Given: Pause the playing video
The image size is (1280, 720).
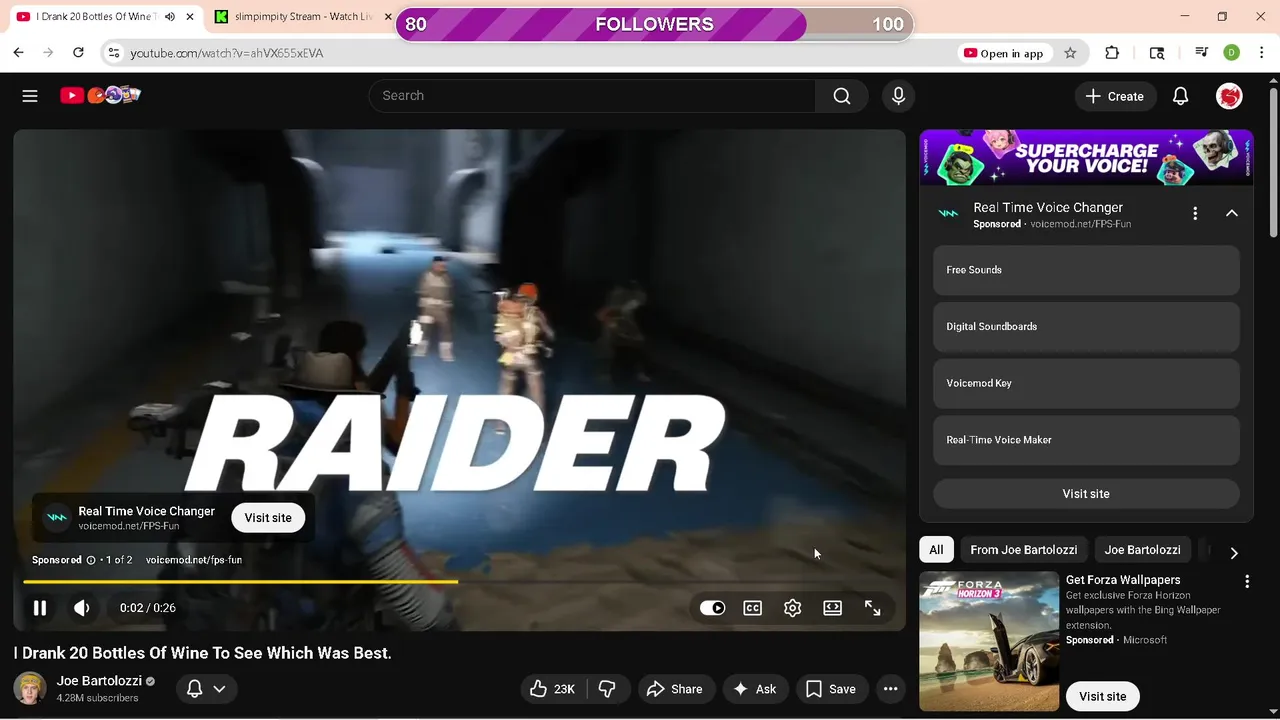Looking at the screenshot, I should click(40, 608).
